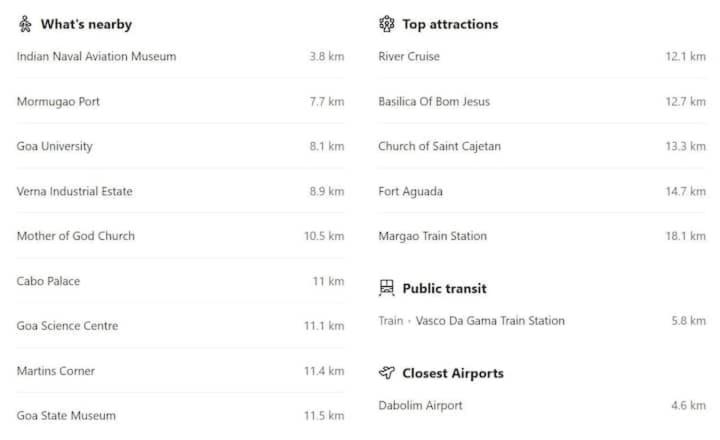This screenshot has width=720, height=440.
Task: Click the Top attractions ferris wheel icon
Action: click(387, 24)
